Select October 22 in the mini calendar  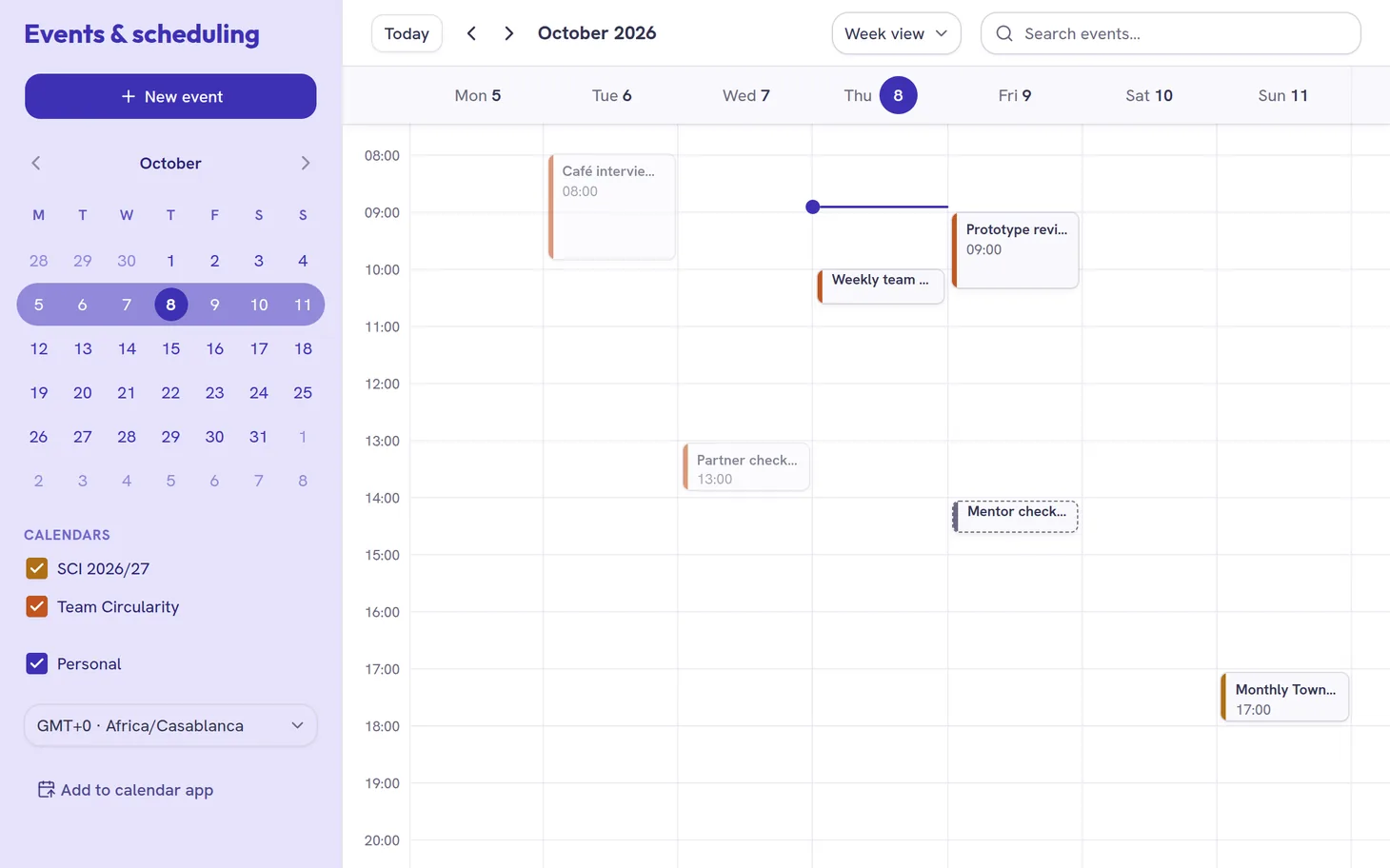click(x=170, y=392)
